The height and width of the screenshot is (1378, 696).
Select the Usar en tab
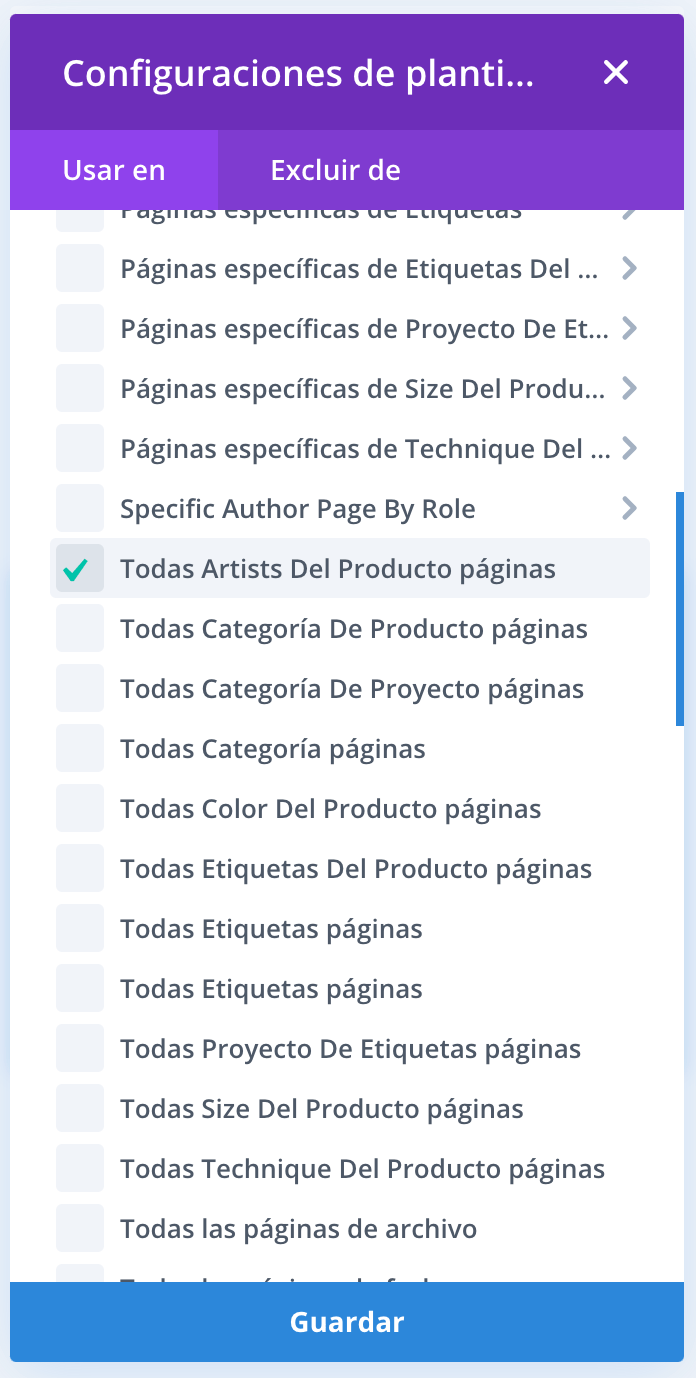pyautogui.click(x=114, y=170)
